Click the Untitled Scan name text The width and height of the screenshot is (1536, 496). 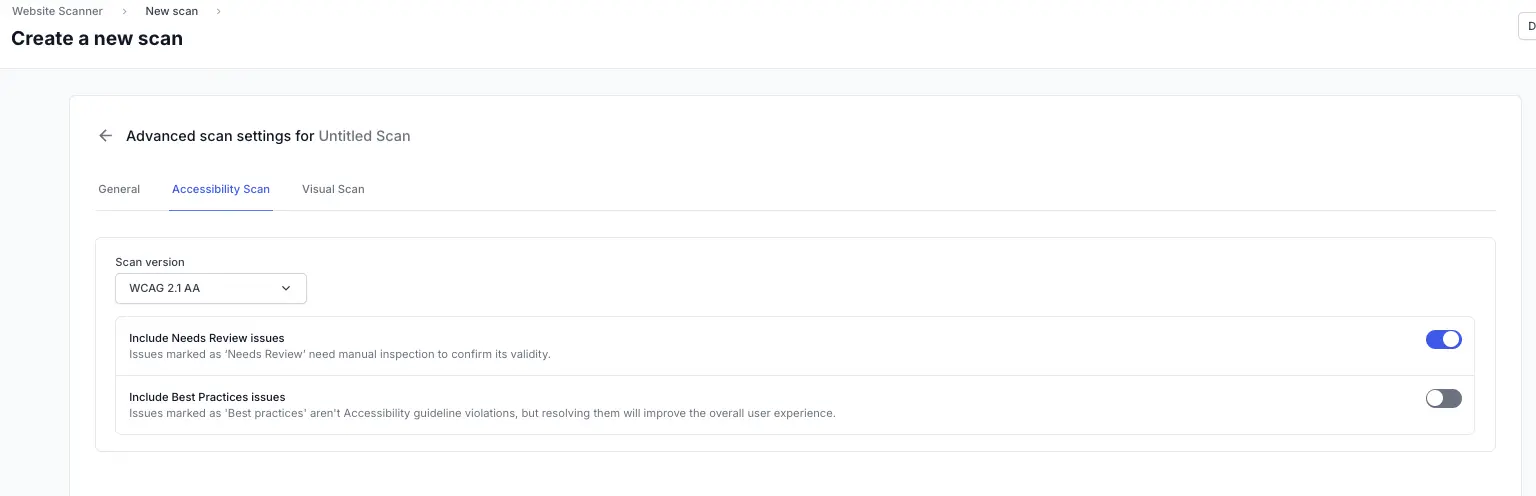click(364, 136)
